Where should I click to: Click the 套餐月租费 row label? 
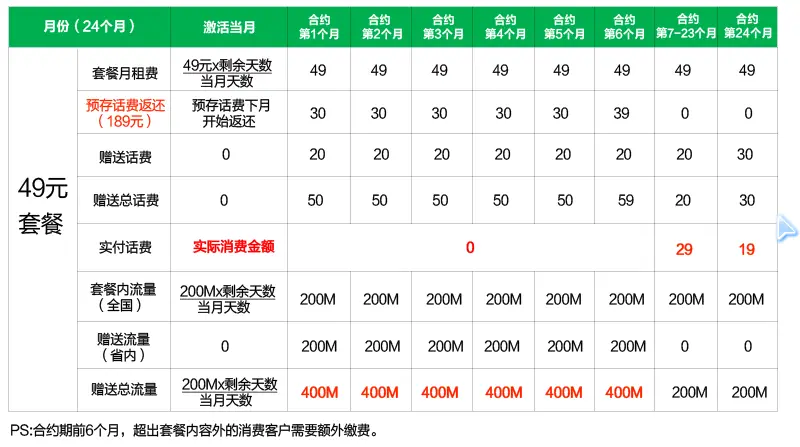pyautogui.click(x=125, y=70)
